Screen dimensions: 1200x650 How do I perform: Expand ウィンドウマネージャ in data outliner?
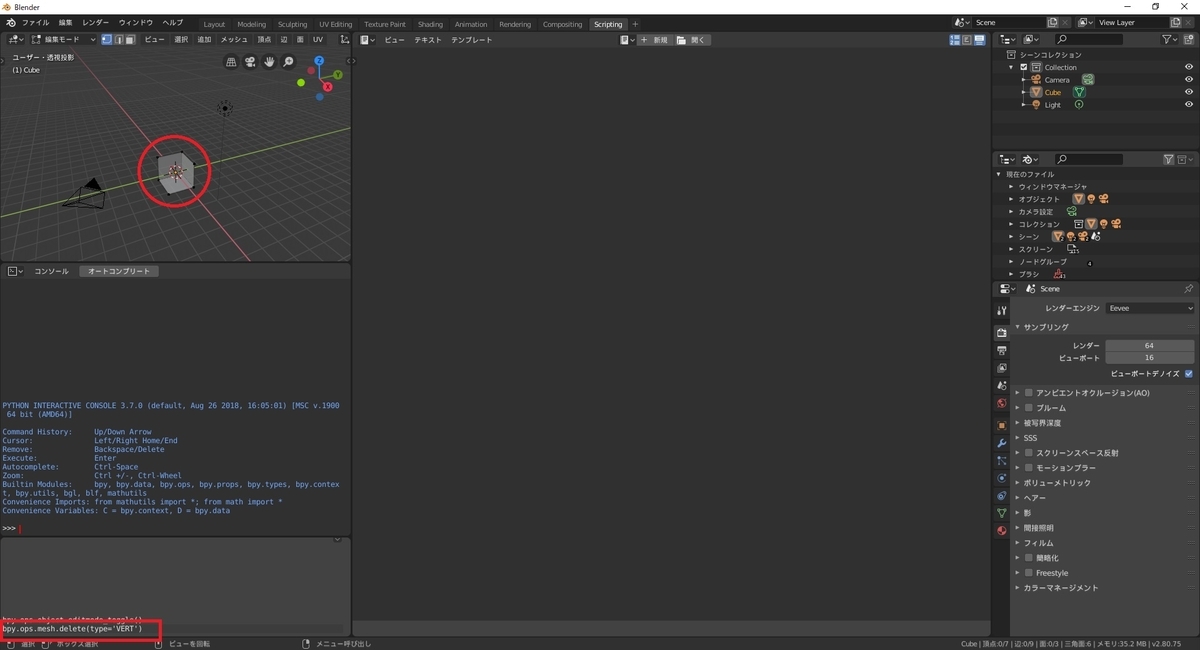1011,187
